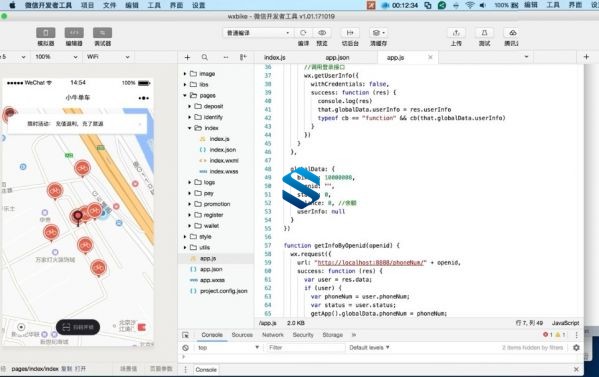This screenshot has height=377, width=599.
Task: Open the Default levels dropdown
Action: point(369,348)
